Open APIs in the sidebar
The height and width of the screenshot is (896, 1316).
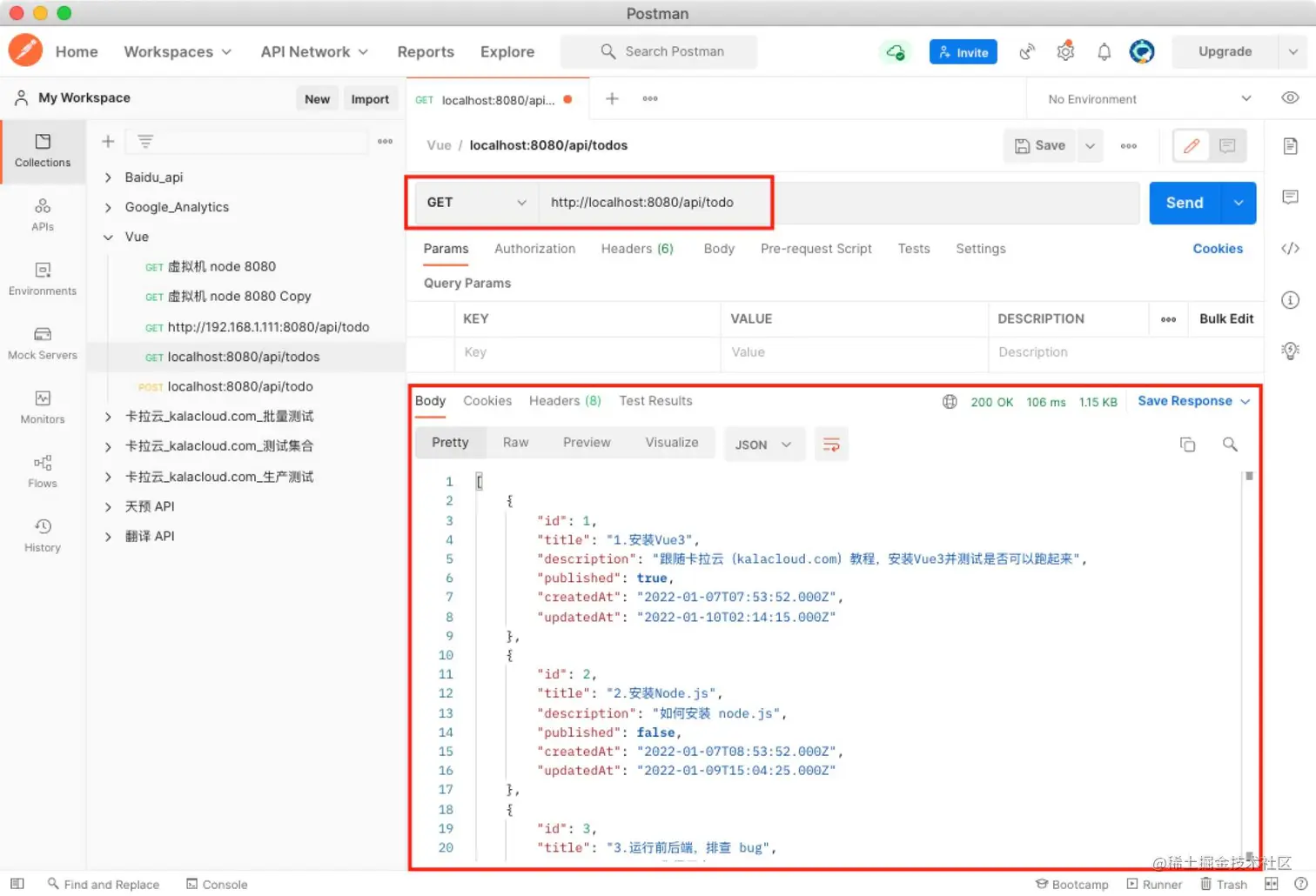point(43,215)
